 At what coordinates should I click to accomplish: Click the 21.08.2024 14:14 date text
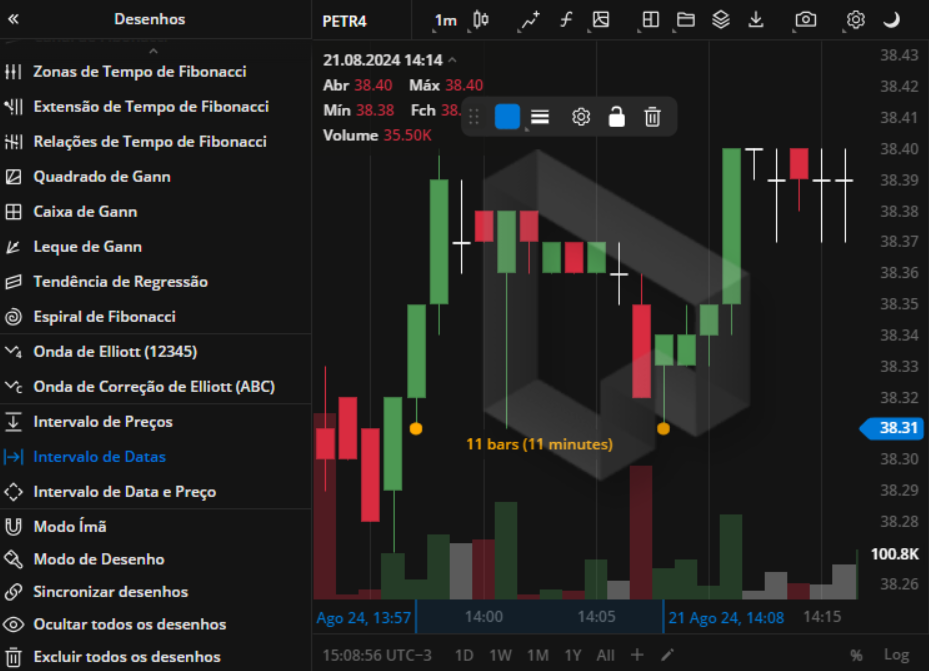click(383, 60)
